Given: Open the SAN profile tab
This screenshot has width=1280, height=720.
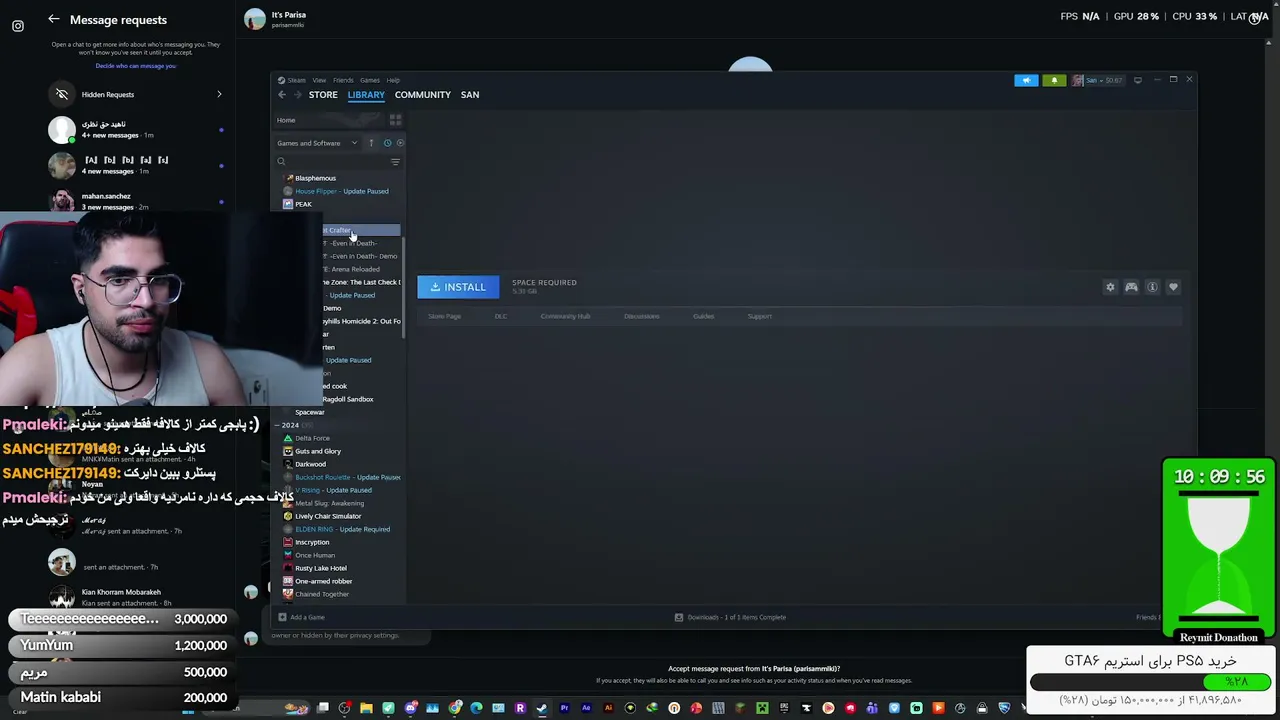Looking at the screenshot, I should tap(470, 95).
